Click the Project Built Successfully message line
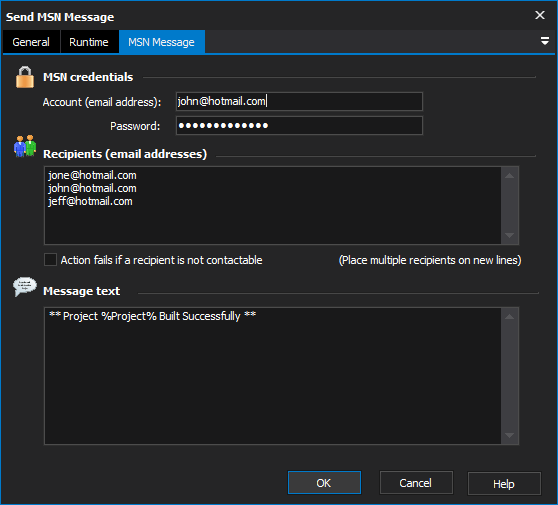 [x=153, y=316]
